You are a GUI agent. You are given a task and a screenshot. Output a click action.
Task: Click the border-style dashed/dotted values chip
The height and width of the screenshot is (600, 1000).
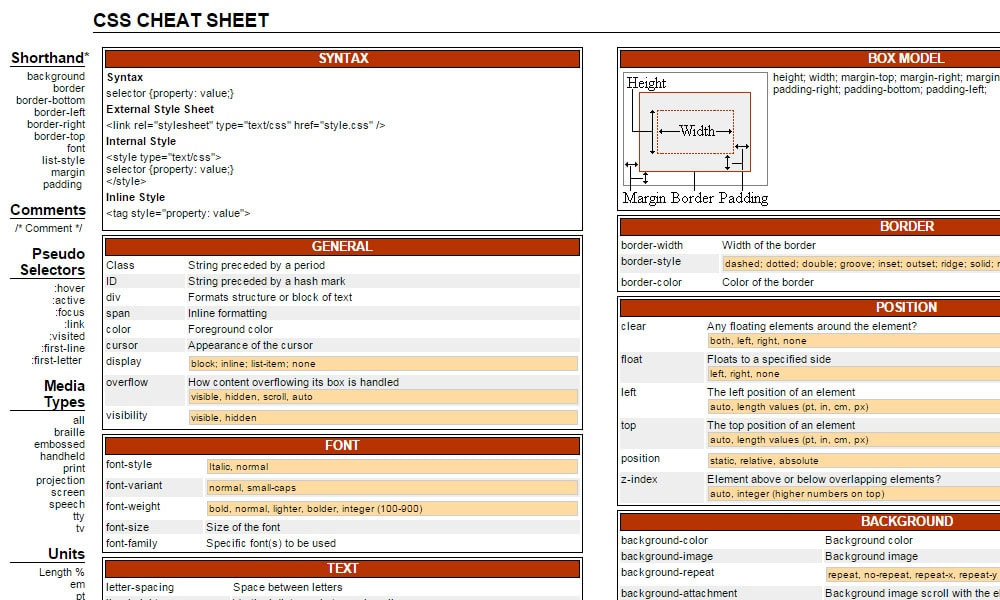(860, 263)
